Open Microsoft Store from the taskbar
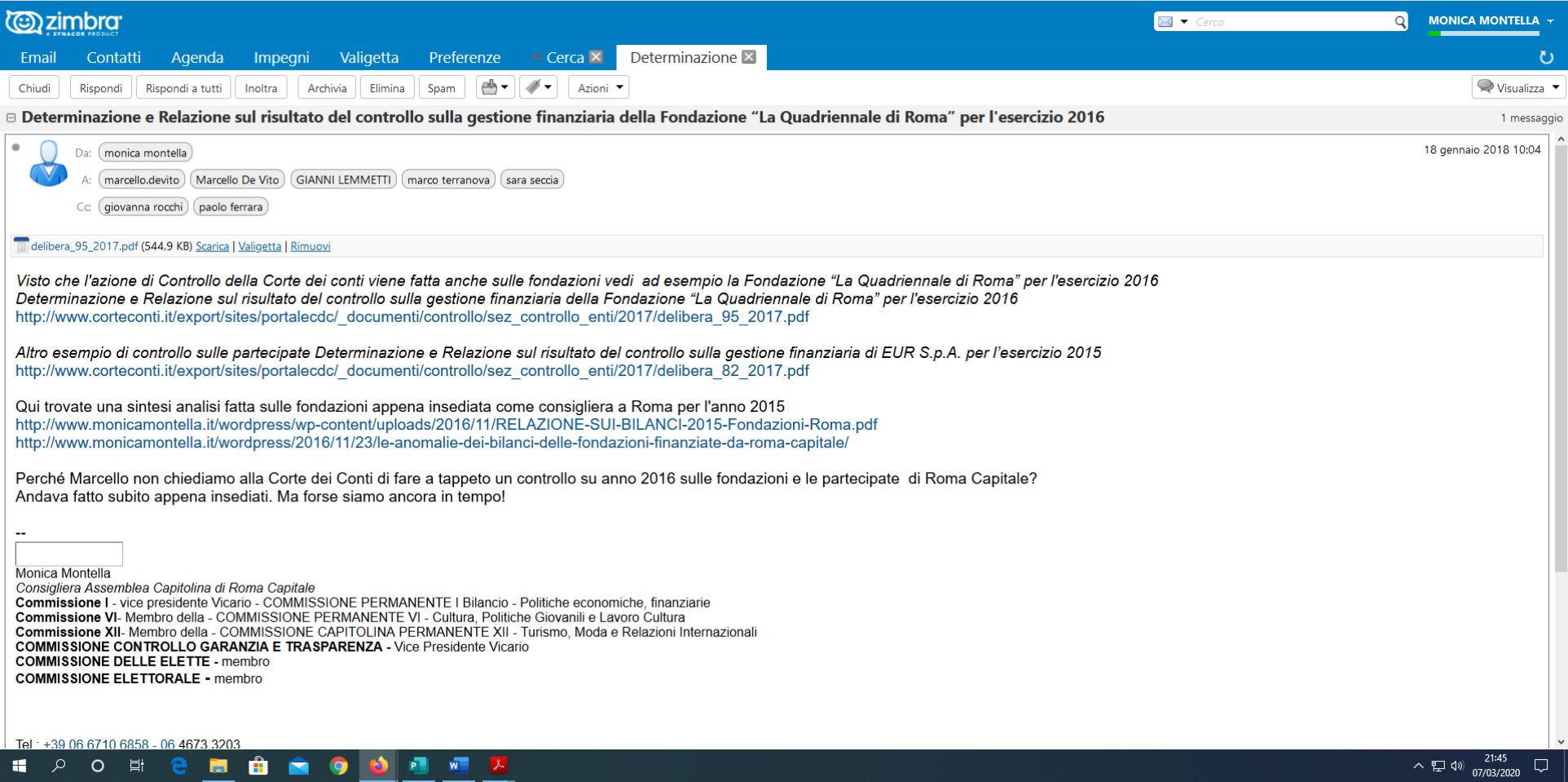The height and width of the screenshot is (782, 1568). tap(258, 766)
